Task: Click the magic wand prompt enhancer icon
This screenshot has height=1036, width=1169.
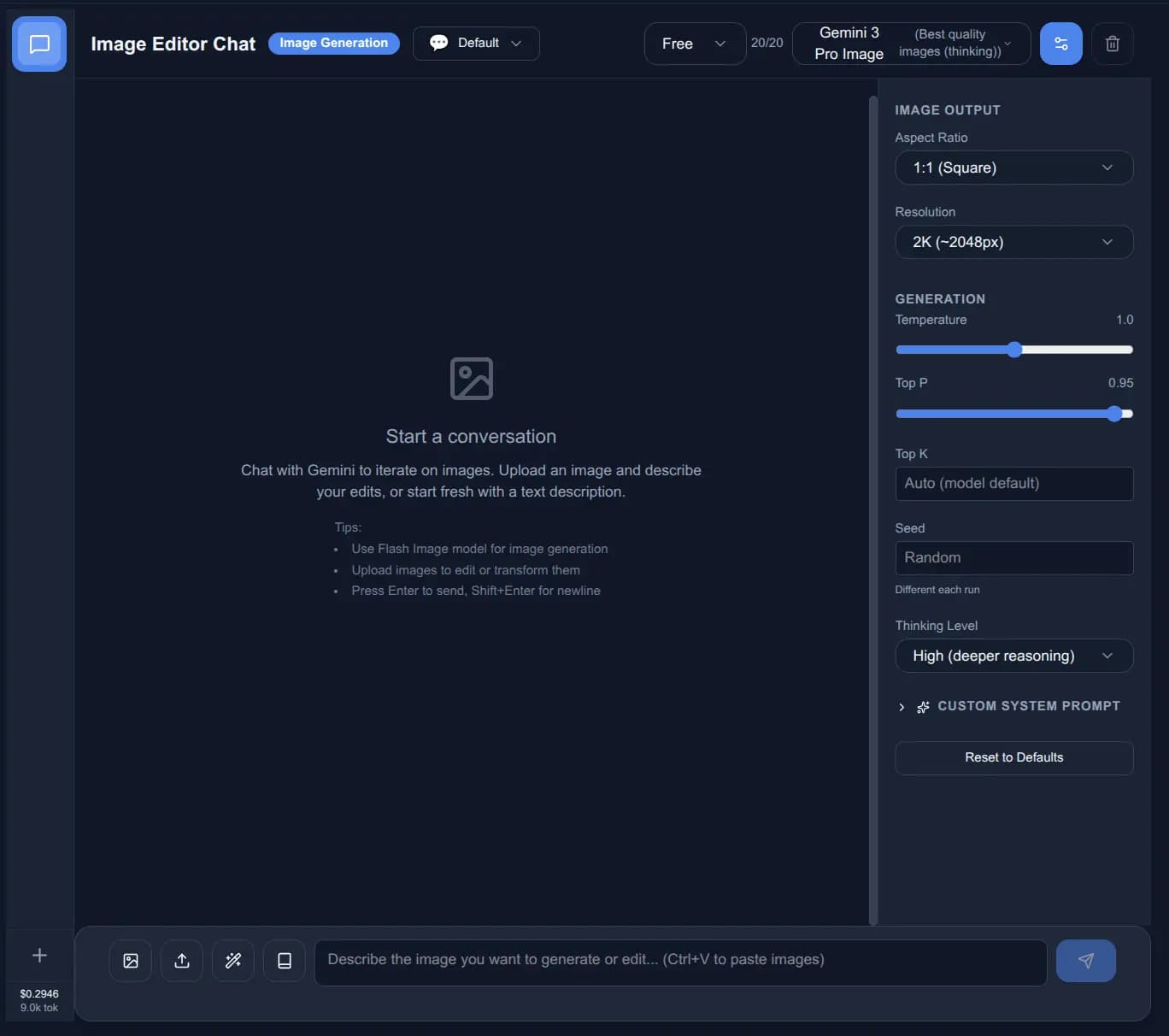Action: (x=232, y=960)
